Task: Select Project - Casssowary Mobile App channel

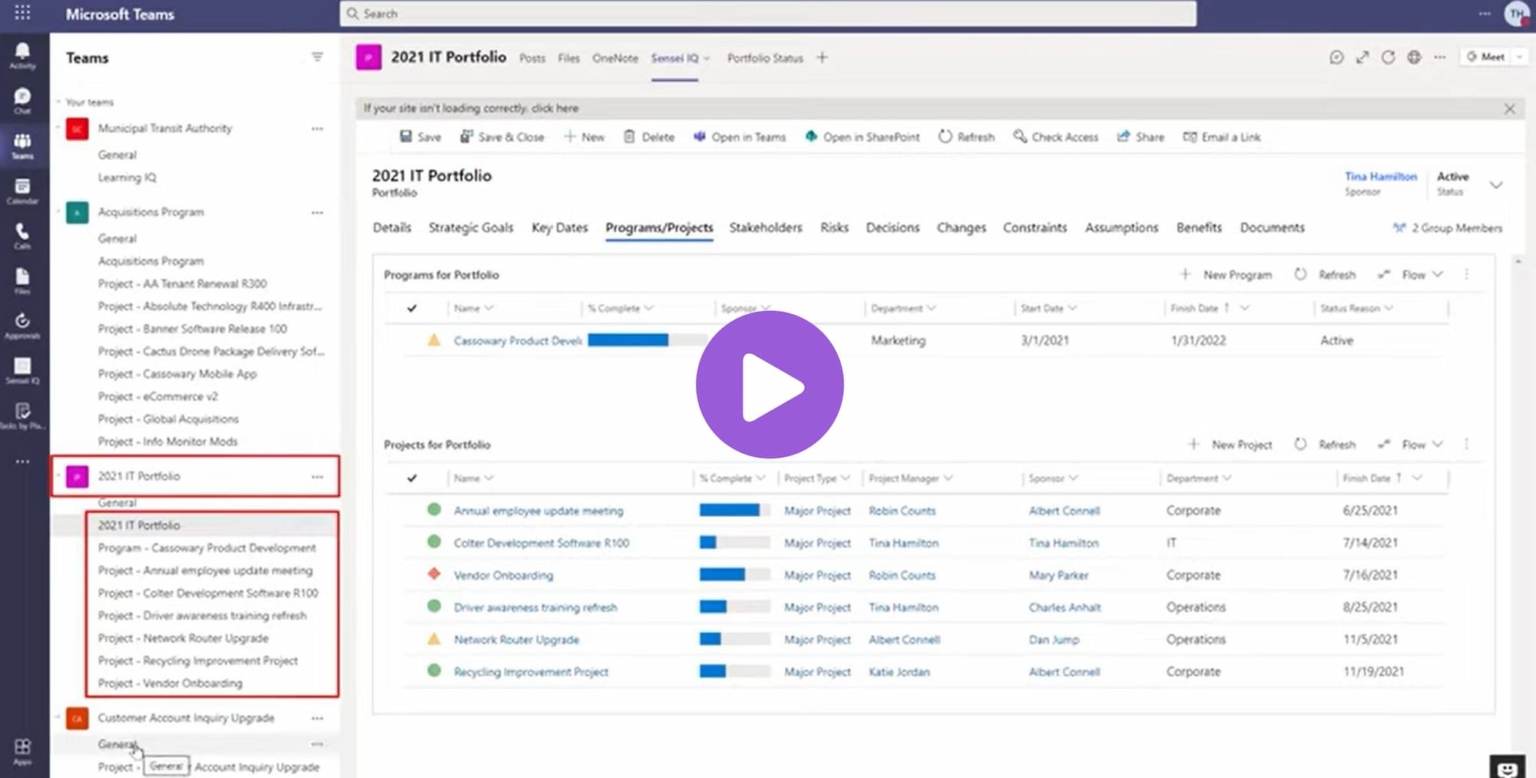Action: tap(177, 374)
